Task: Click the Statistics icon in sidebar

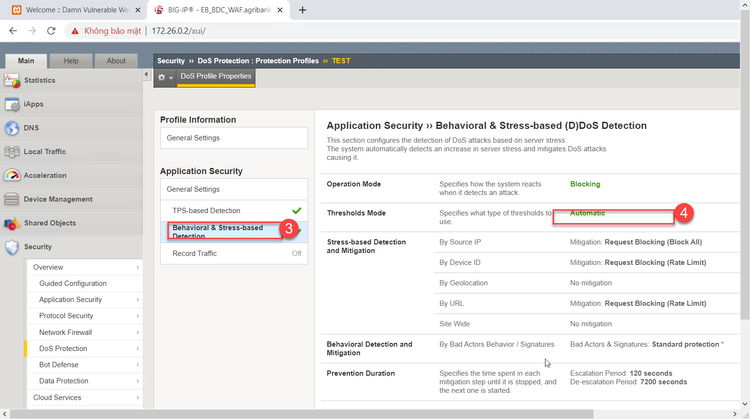Action: click(x=12, y=80)
